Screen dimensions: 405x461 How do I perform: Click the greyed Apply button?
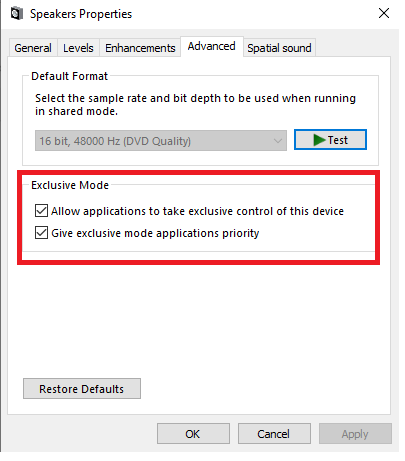click(355, 434)
